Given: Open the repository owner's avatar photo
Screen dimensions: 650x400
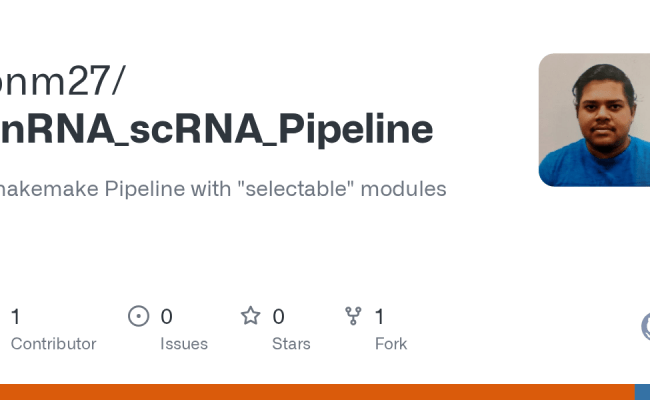Looking at the screenshot, I should (594, 120).
